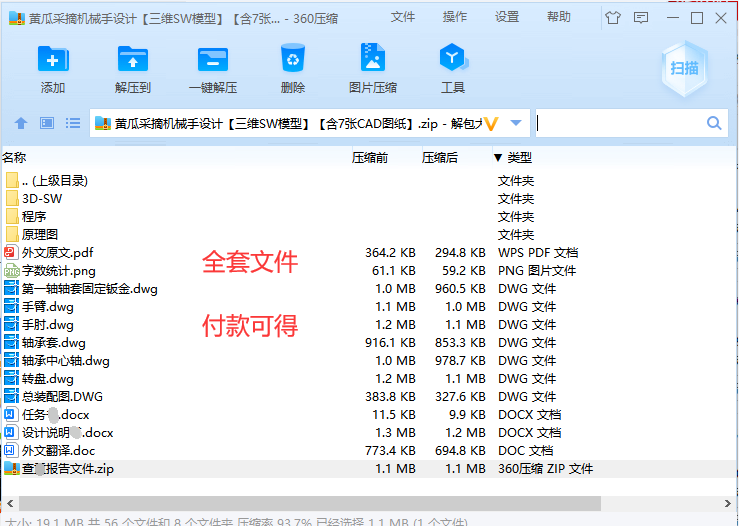
Task: Click the 添加 (Add) toolbar icon
Action: [53, 59]
